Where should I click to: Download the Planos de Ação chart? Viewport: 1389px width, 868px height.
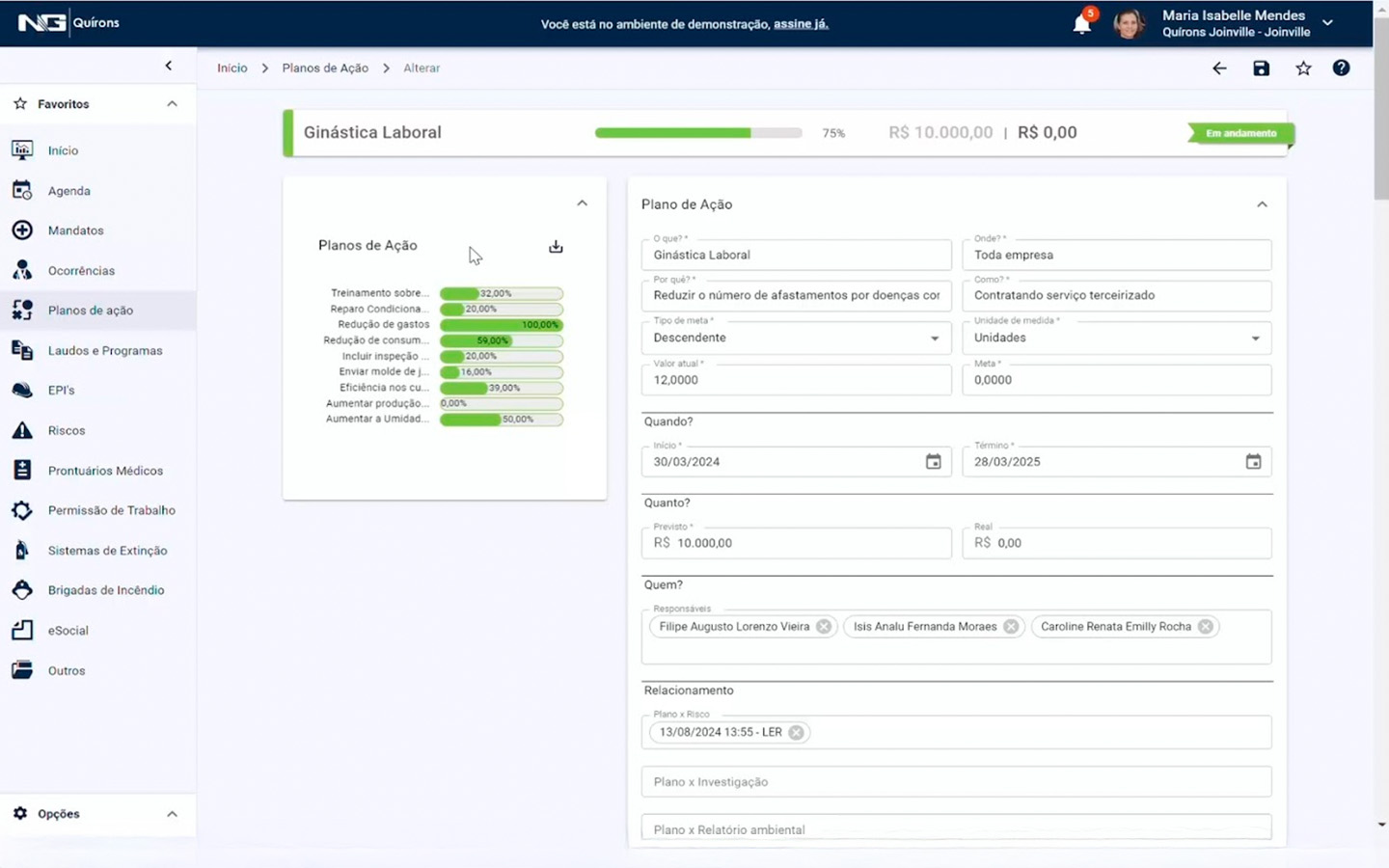pyautogui.click(x=556, y=247)
